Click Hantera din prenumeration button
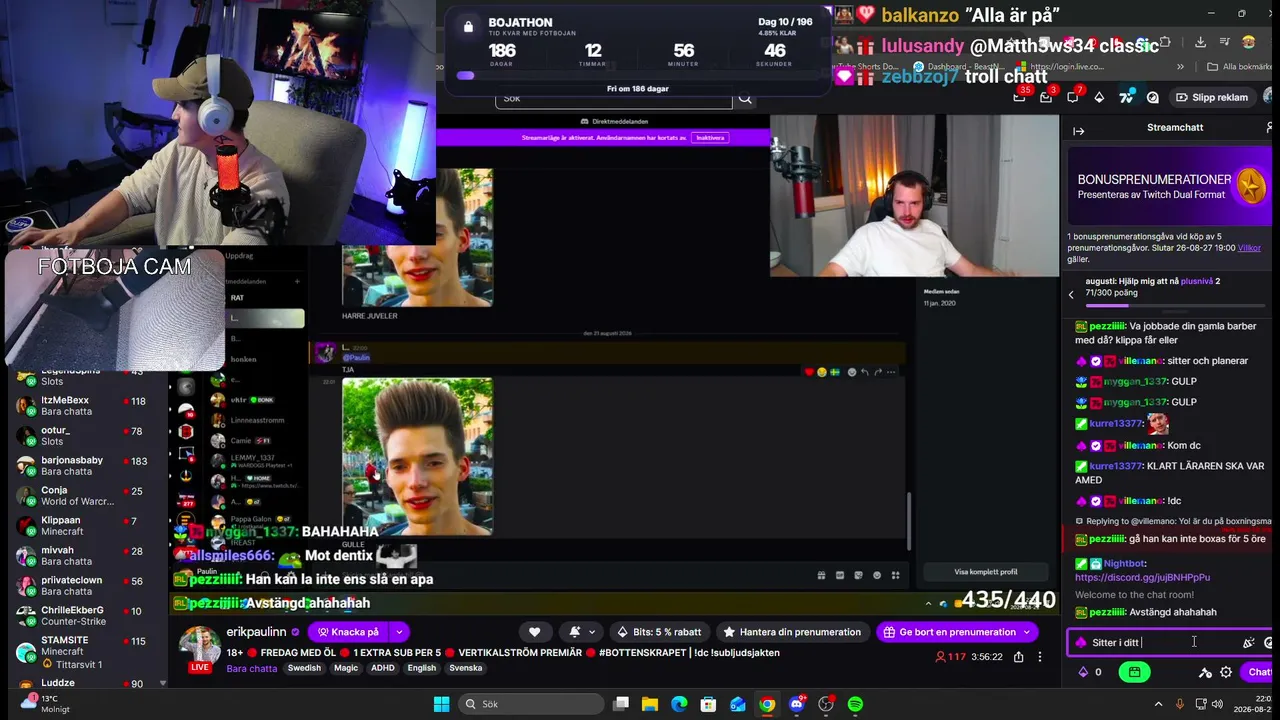Viewport: 1280px width, 720px height. pyautogui.click(x=792, y=632)
